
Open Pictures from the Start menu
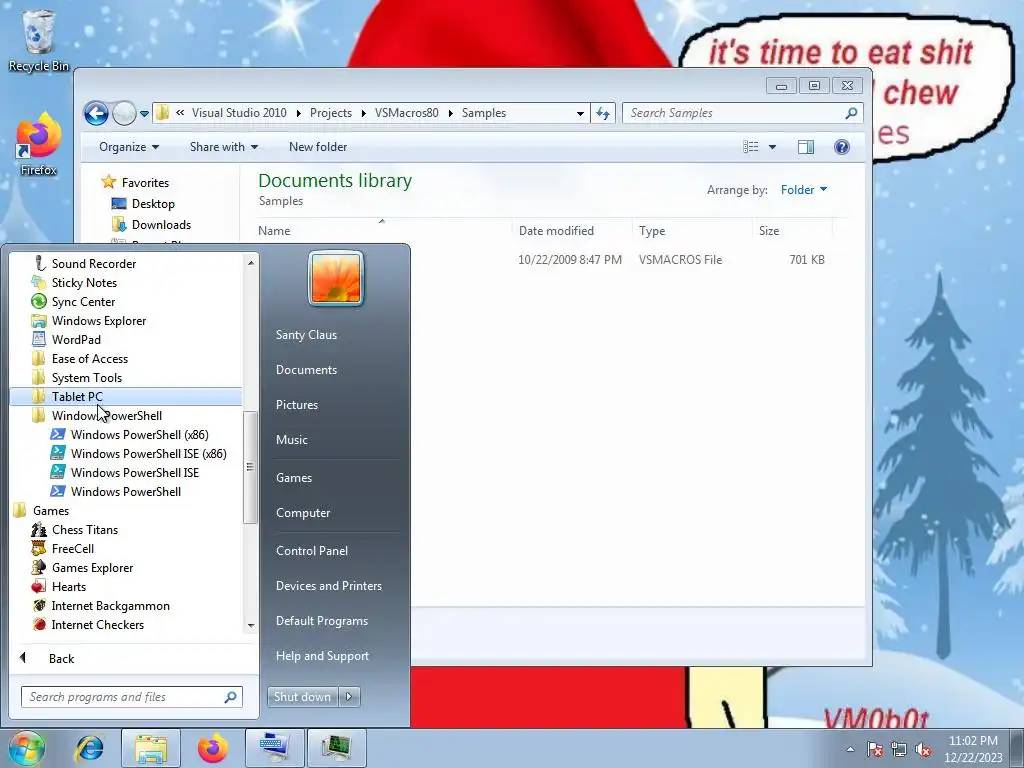pos(296,405)
